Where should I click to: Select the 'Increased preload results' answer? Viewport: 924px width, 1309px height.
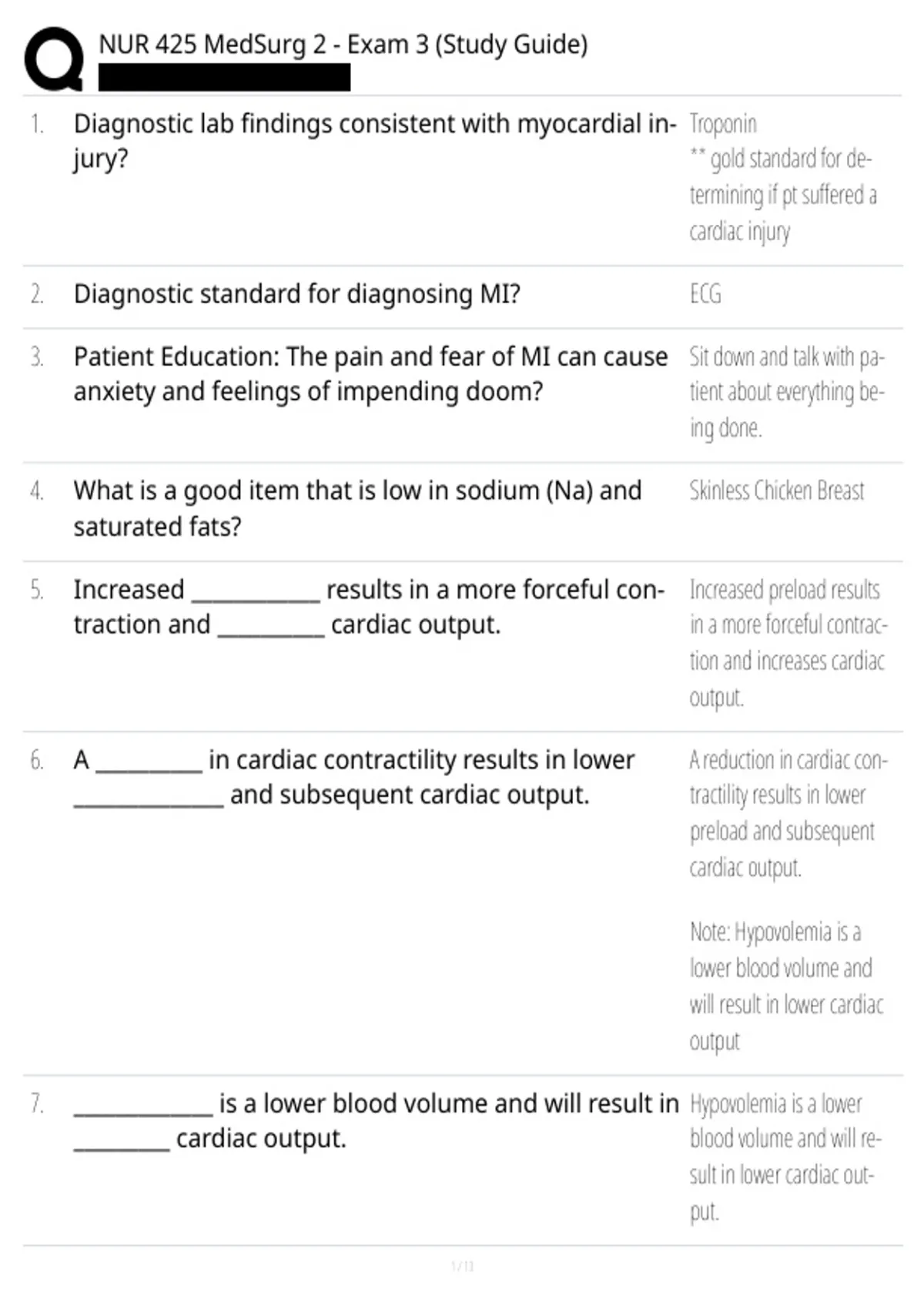pyautogui.click(x=788, y=643)
